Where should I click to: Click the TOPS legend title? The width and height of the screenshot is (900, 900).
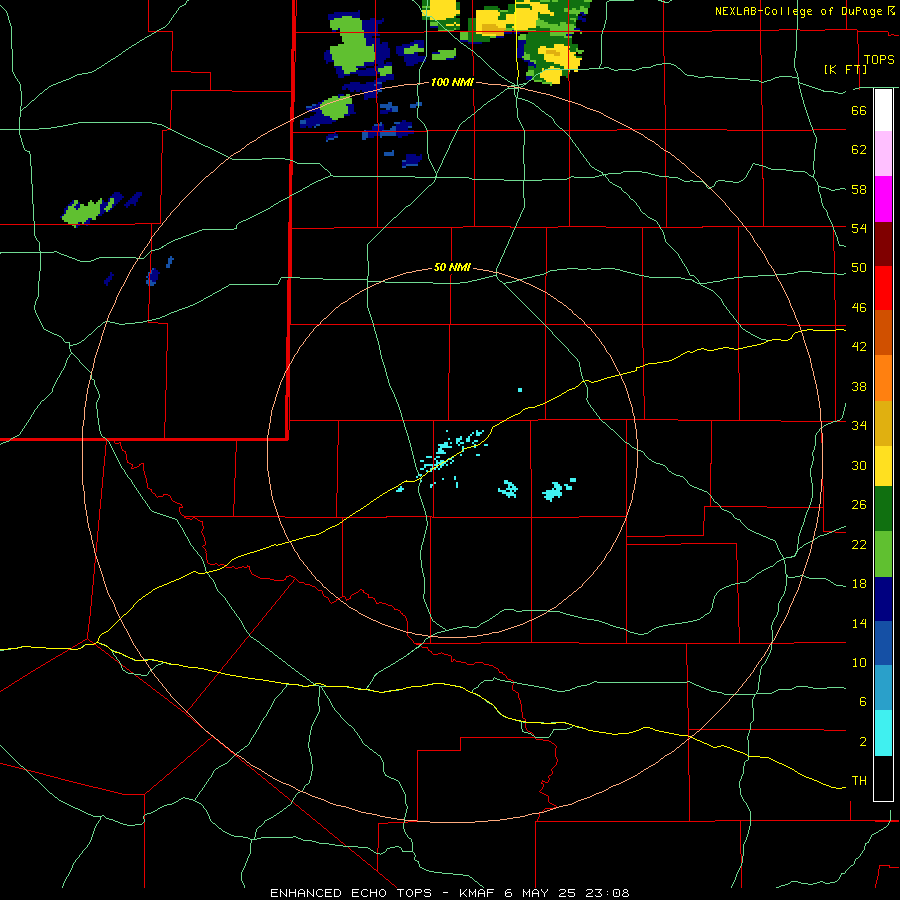click(x=879, y=59)
